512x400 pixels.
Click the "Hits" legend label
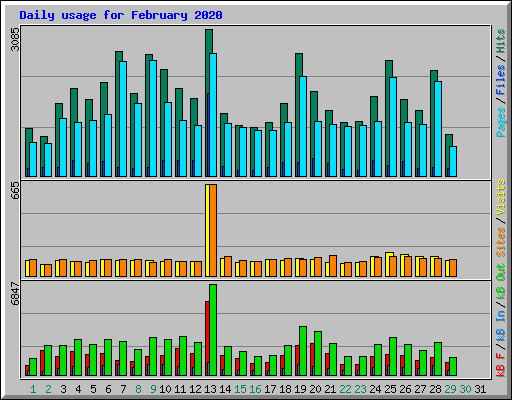click(500, 41)
